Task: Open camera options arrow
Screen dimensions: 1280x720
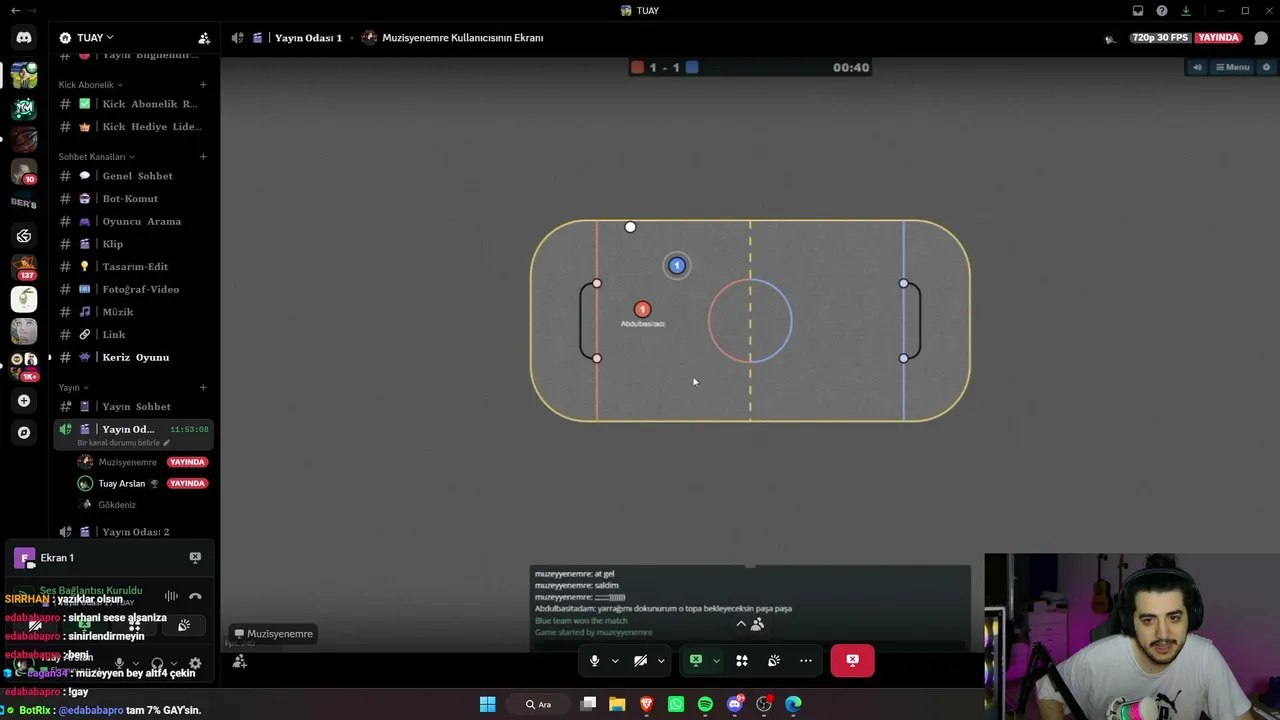Action: pyautogui.click(x=661, y=660)
